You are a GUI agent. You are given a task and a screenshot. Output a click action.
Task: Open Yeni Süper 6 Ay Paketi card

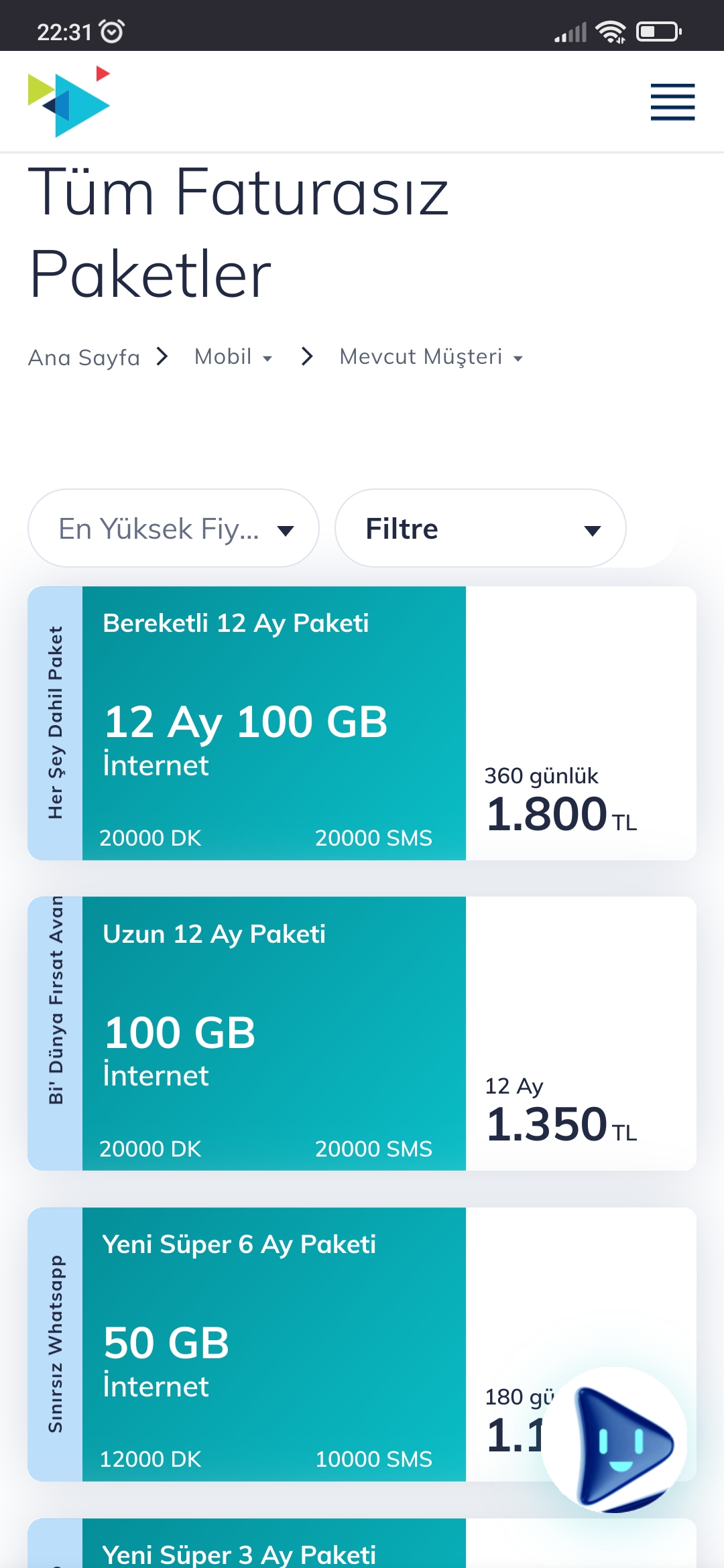click(362, 1344)
